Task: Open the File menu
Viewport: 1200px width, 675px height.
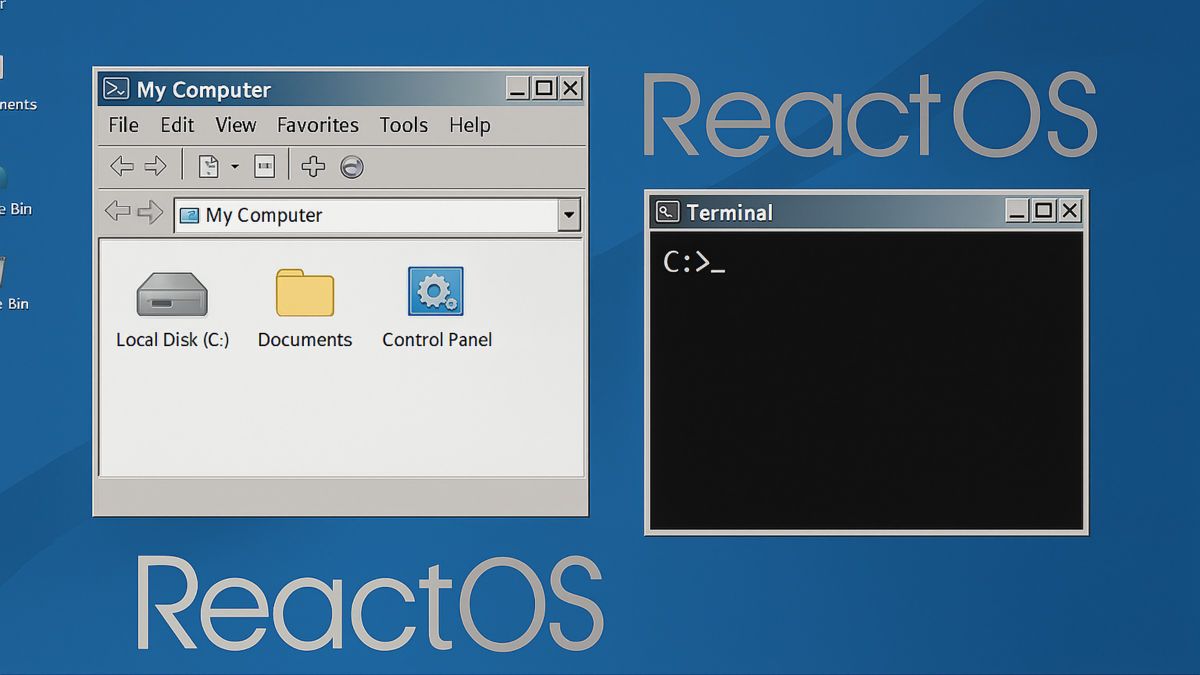Action: click(123, 125)
